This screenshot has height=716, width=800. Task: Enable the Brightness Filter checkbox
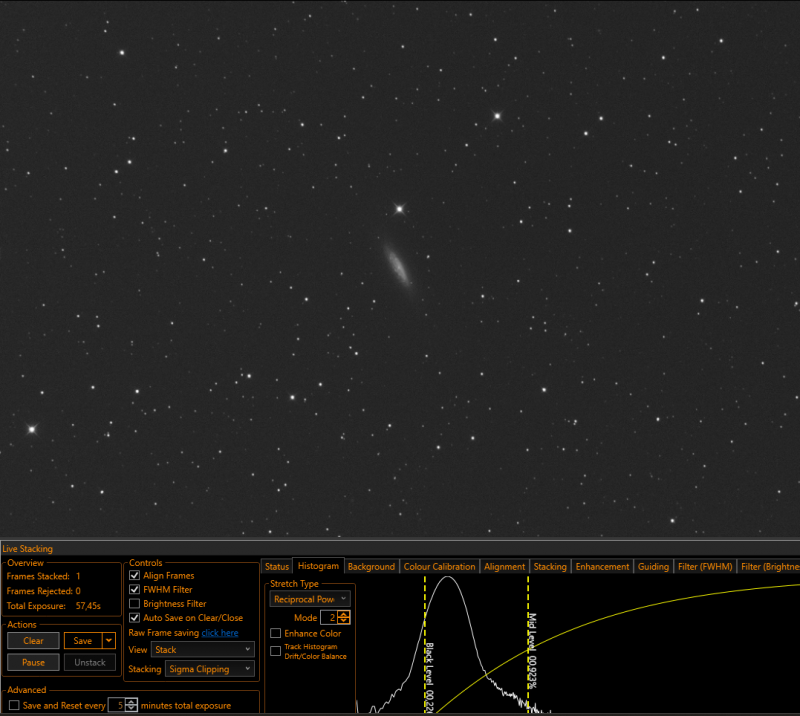pos(134,604)
